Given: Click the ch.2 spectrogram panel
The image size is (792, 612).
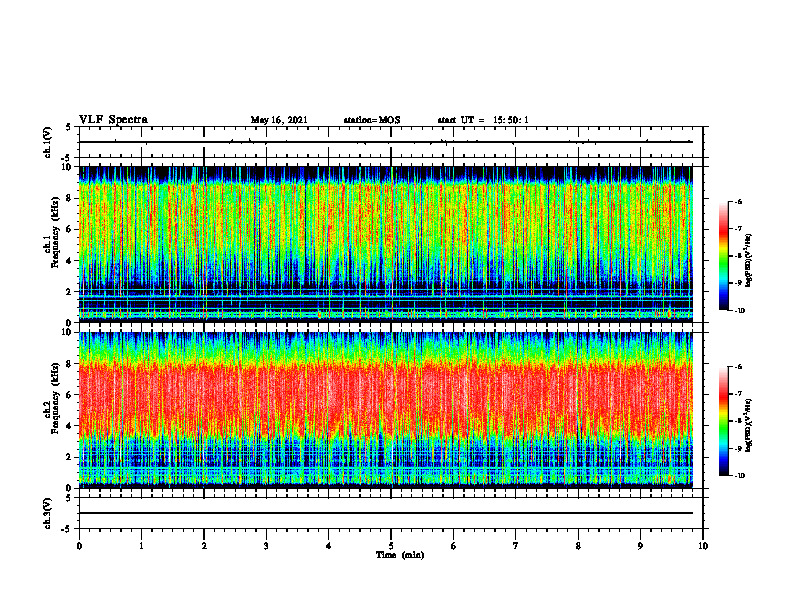Looking at the screenshot, I should [386, 410].
